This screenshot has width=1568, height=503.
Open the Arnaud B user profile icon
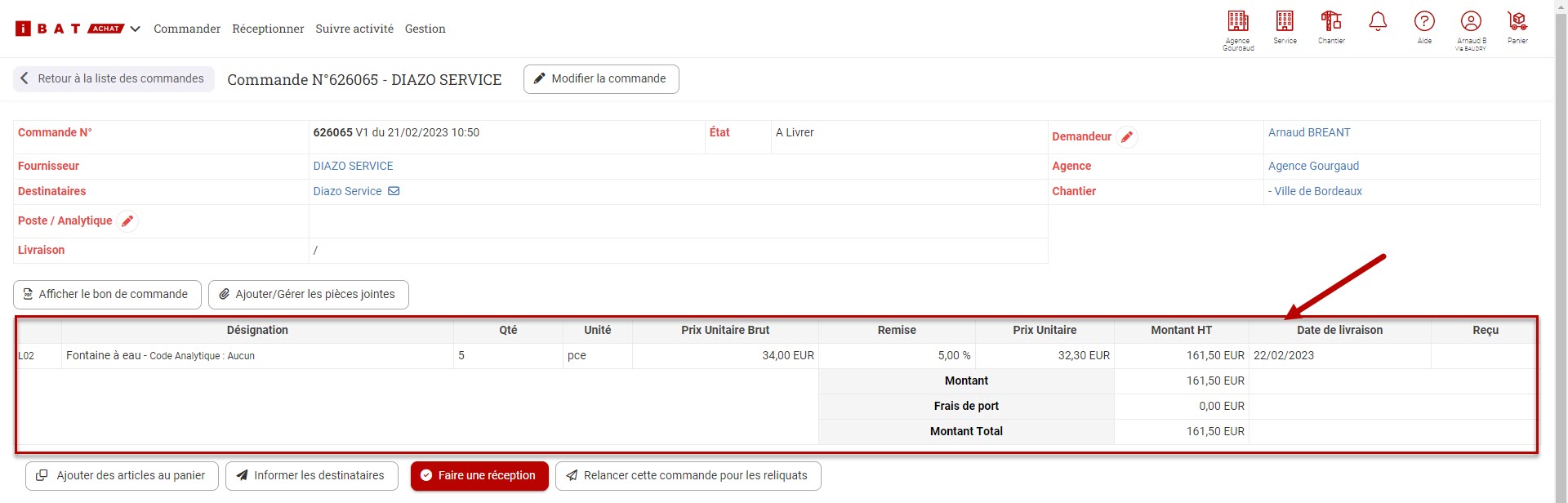[x=1471, y=22]
